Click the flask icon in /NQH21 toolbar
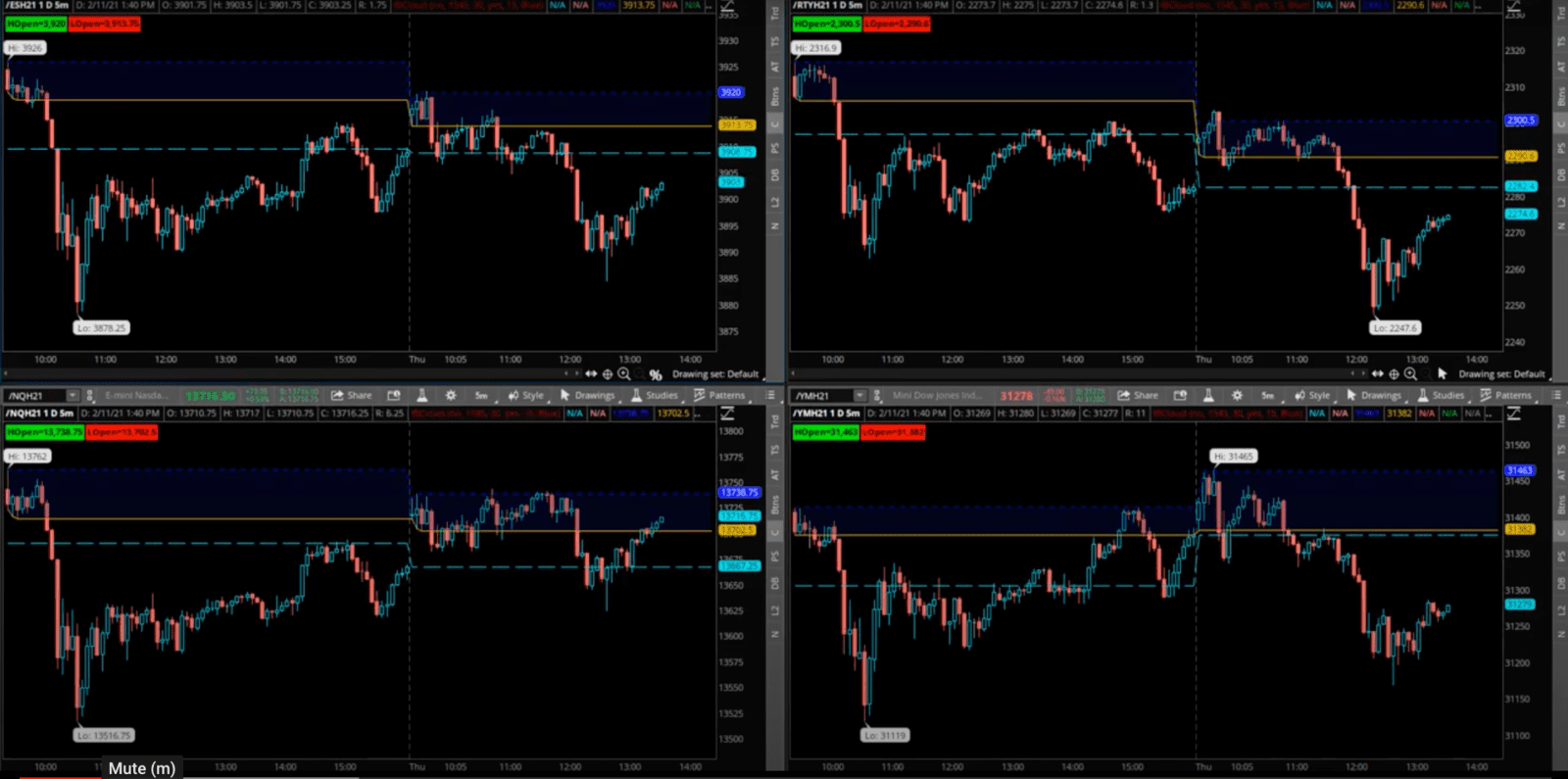This screenshot has width=1568, height=779. point(422,396)
